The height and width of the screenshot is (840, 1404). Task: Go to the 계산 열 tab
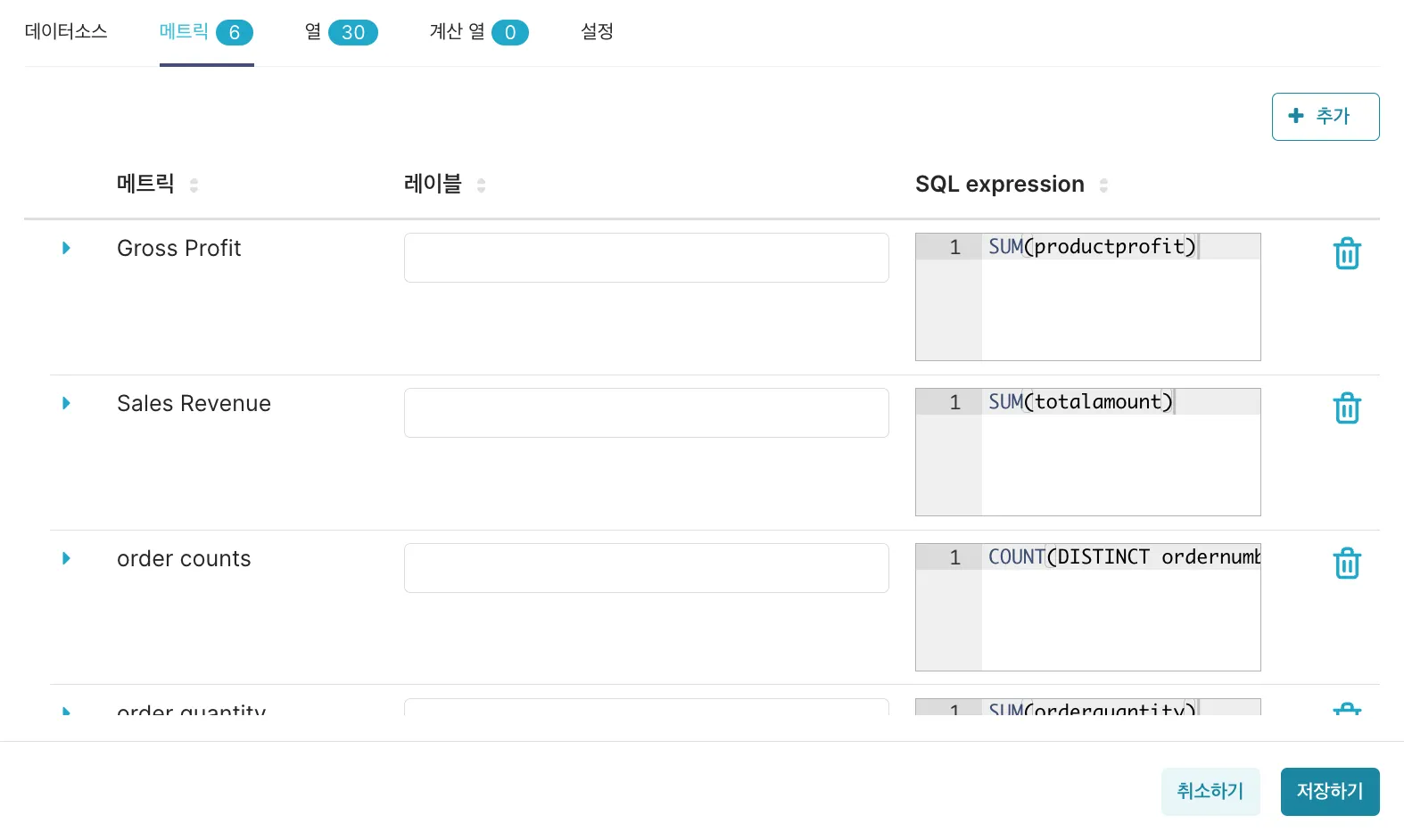pos(478,32)
